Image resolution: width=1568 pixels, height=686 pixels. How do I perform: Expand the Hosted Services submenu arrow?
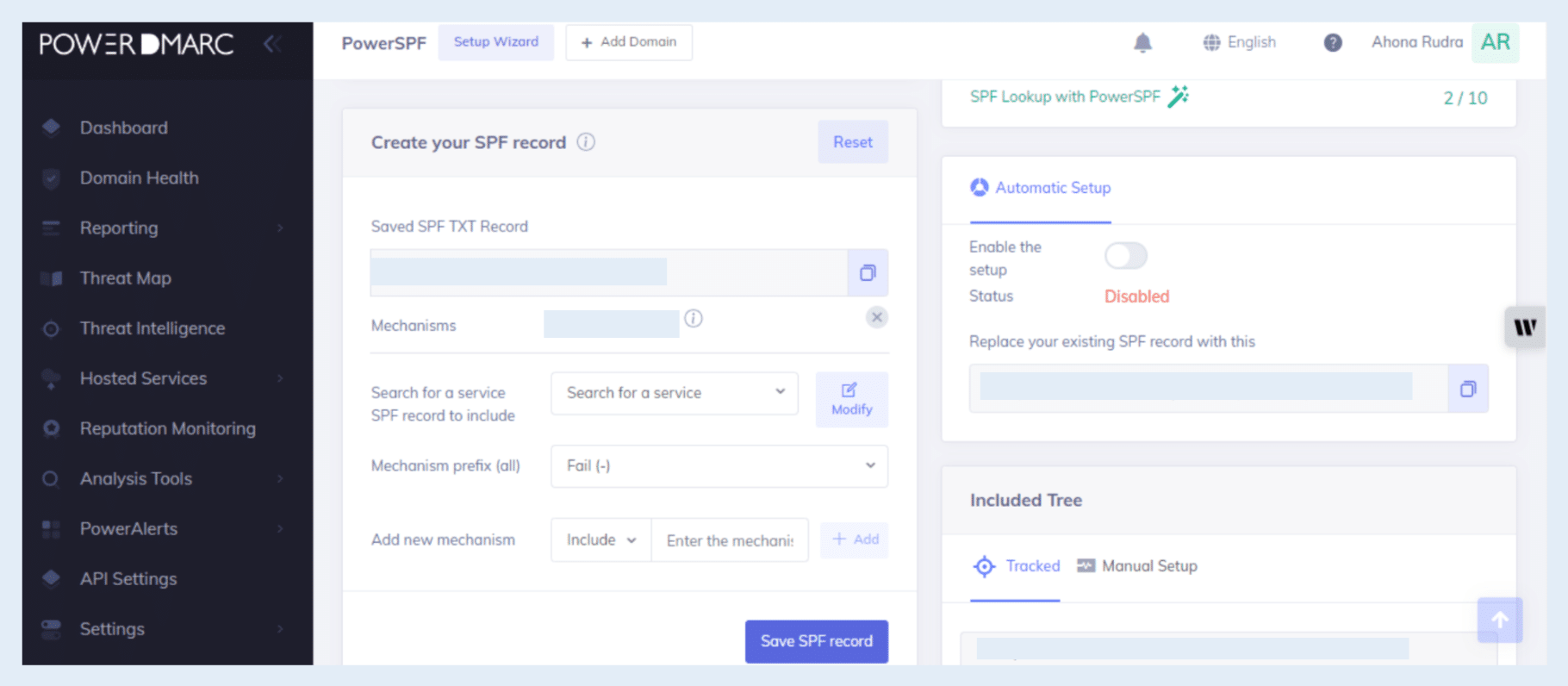click(280, 378)
